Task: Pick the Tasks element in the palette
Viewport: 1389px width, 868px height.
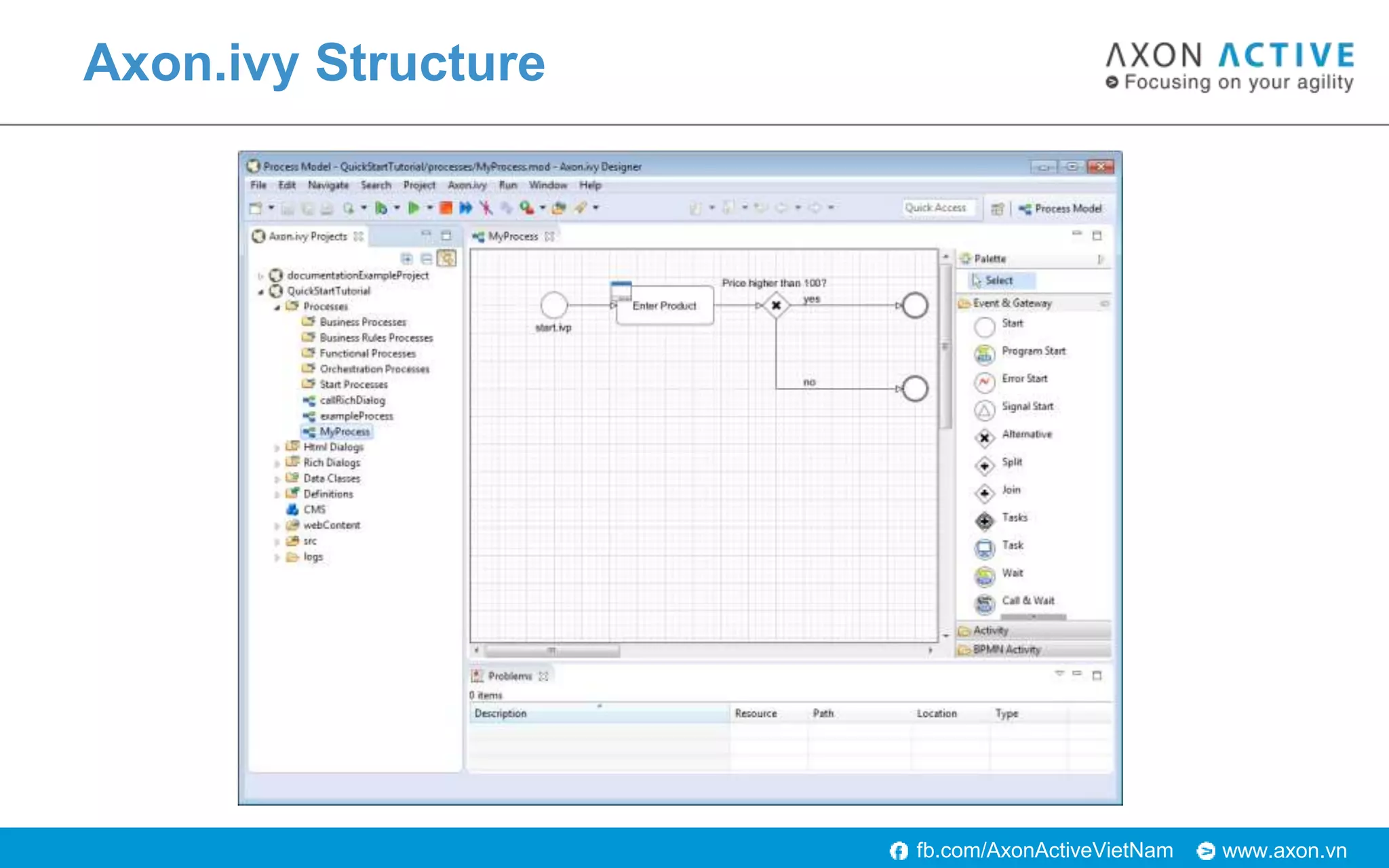Action: point(1001,519)
